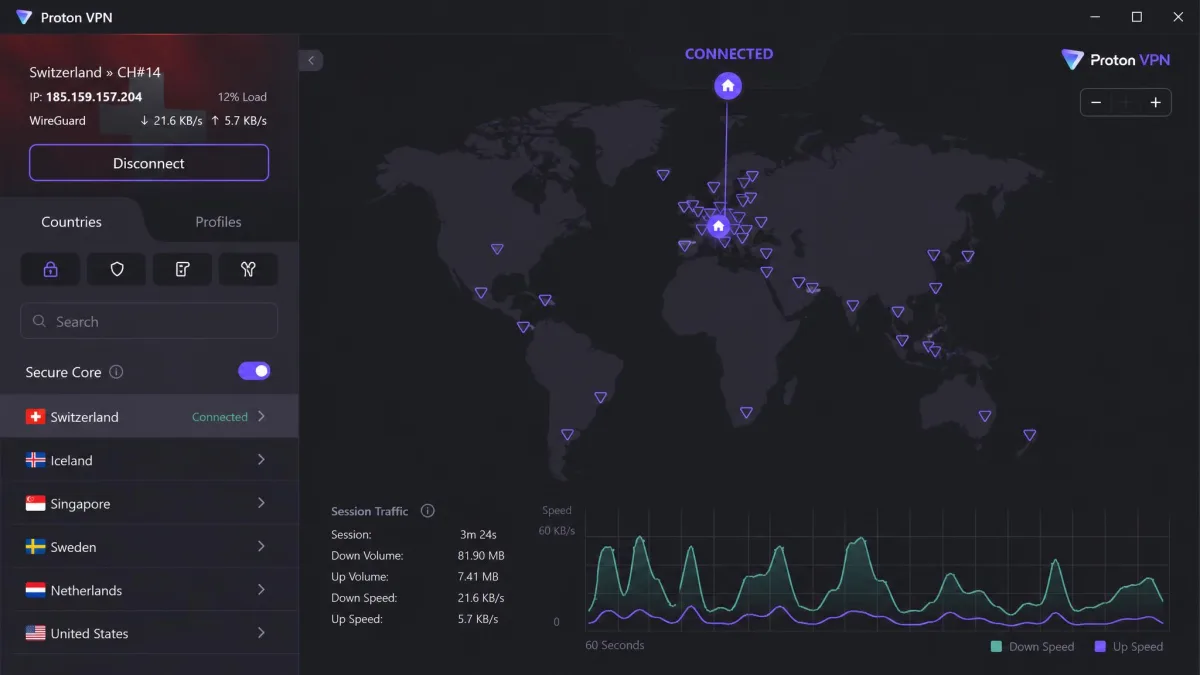This screenshot has width=1200, height=675.
Task: Open the Secure Core info icon
Action: coord(116,372)
